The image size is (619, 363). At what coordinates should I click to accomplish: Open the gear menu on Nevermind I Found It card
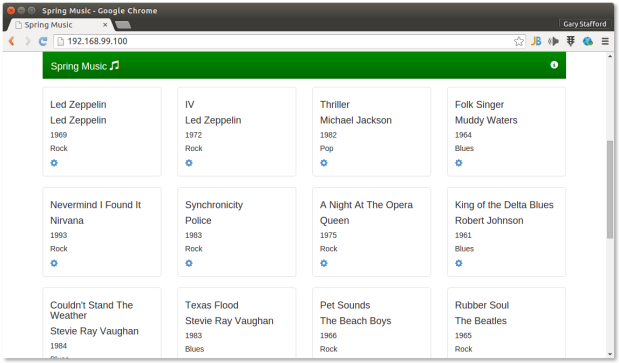point(54,263)
